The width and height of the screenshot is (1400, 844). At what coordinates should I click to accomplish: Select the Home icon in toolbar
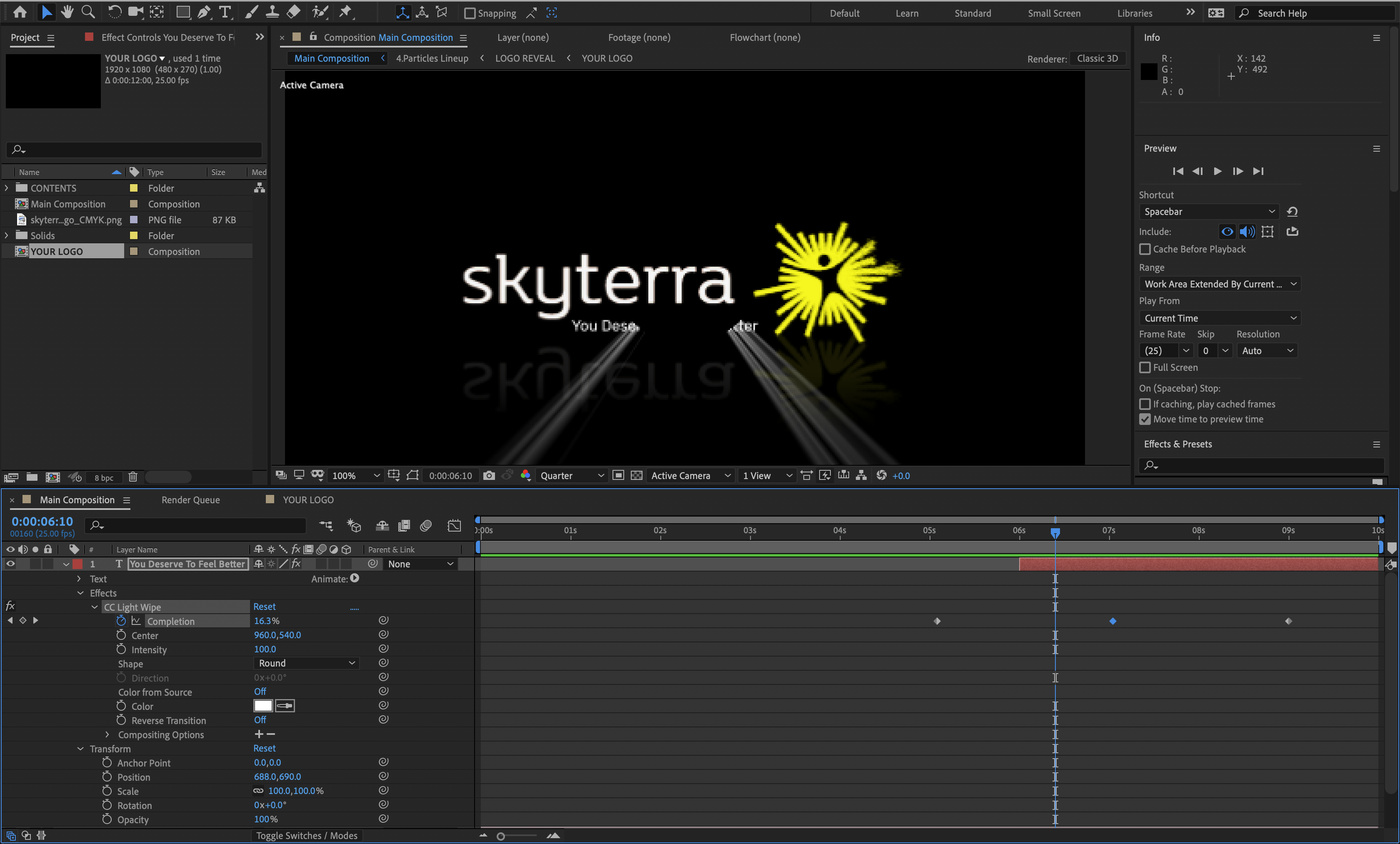point(20,12)
